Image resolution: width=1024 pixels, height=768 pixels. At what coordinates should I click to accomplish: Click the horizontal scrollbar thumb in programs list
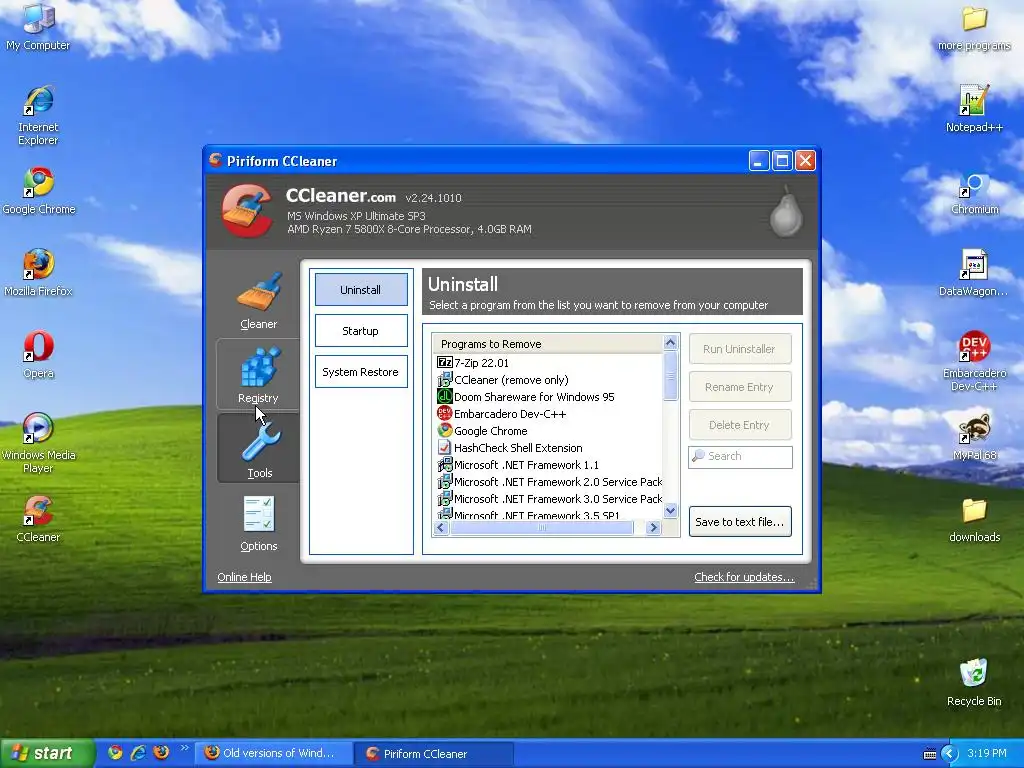(x=541, y=528)
